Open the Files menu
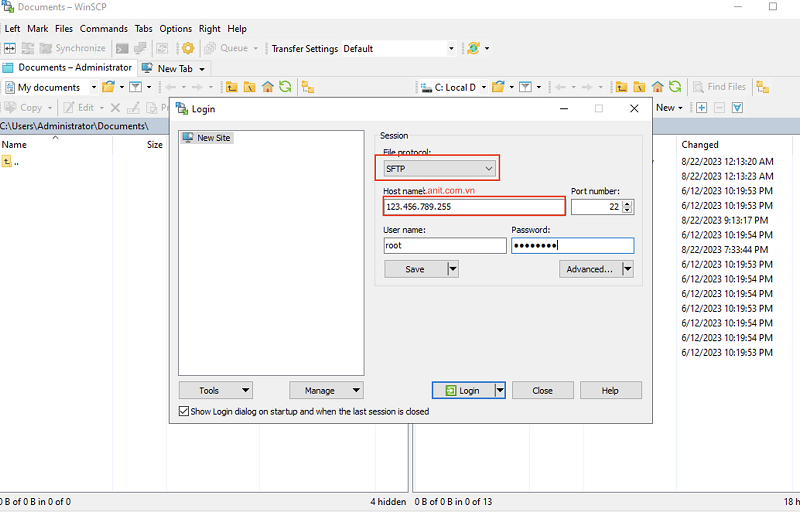This screenshot has width=800, height=512. [x=64, y=29]
